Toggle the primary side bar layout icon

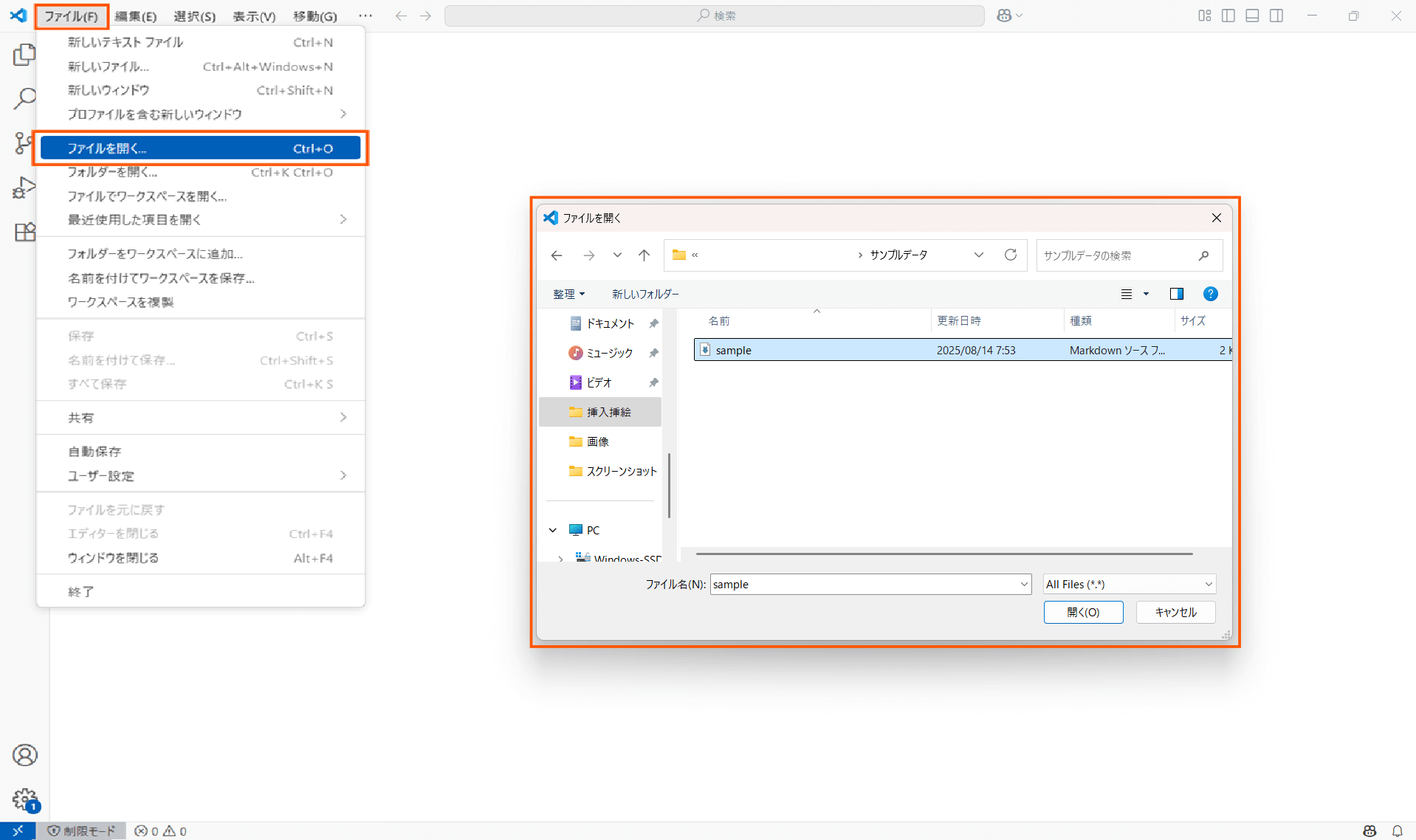pyautogui.click(x=1228, y=16)
